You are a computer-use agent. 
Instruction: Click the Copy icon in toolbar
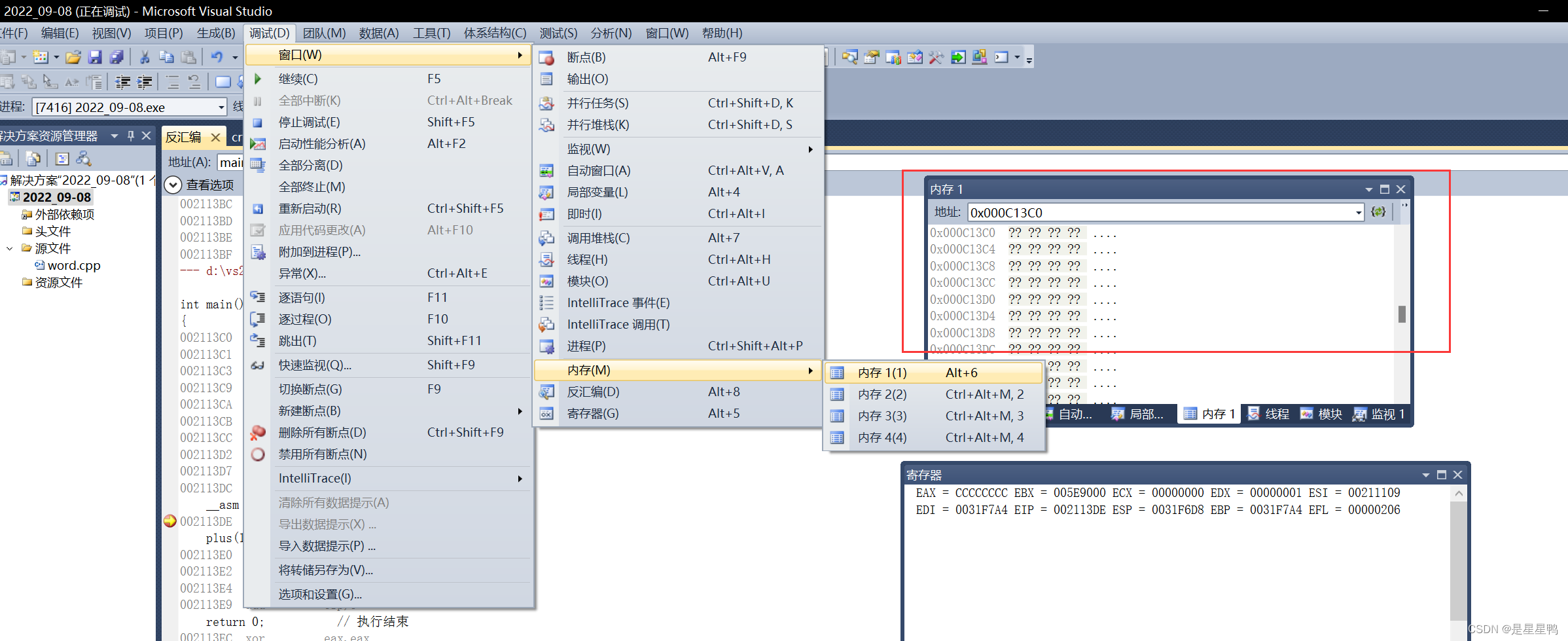click(166, 58)
